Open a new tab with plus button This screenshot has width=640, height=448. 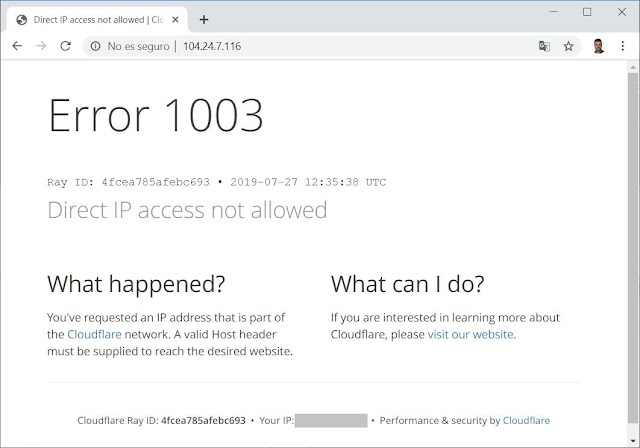click(204, 20)
